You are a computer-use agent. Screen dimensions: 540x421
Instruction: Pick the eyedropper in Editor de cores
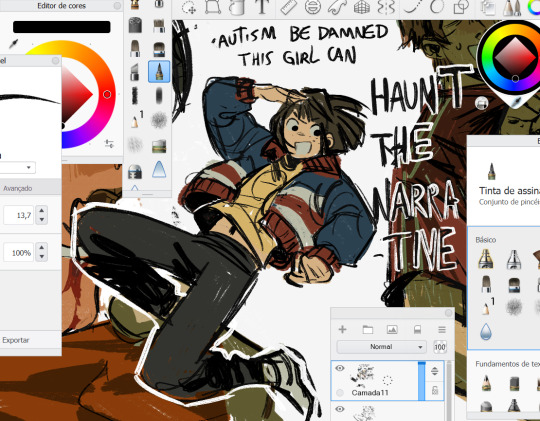point(13,44)
